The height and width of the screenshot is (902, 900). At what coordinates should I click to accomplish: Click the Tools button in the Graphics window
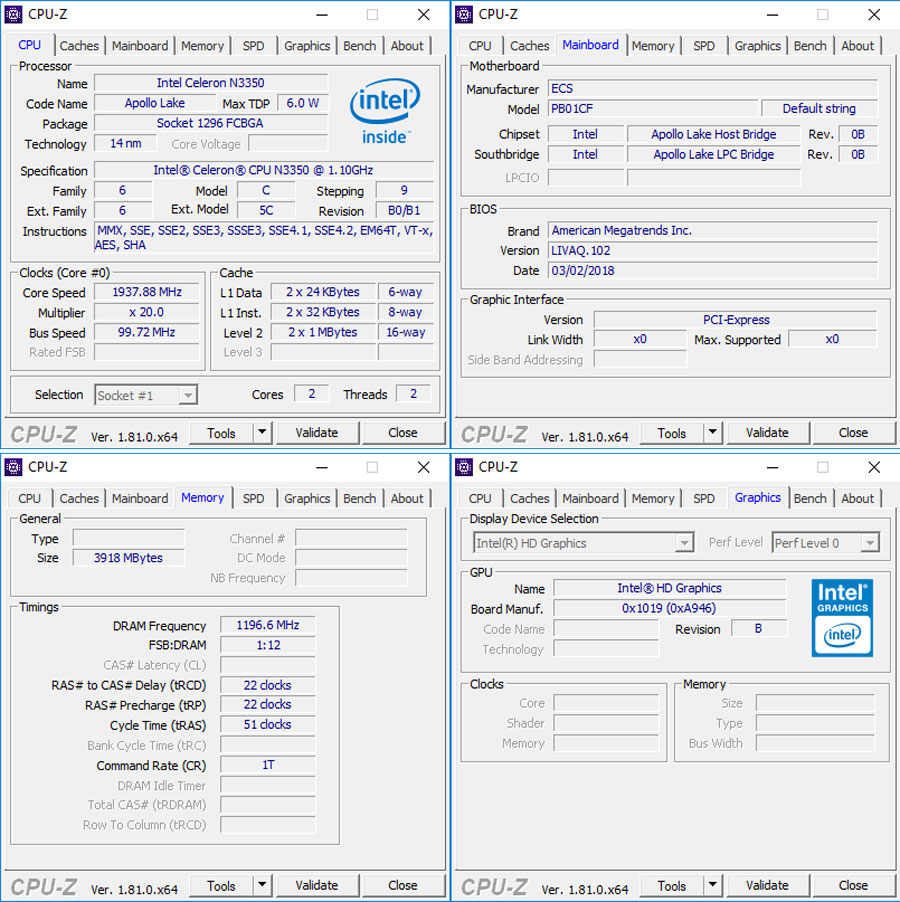click(672, 885)
